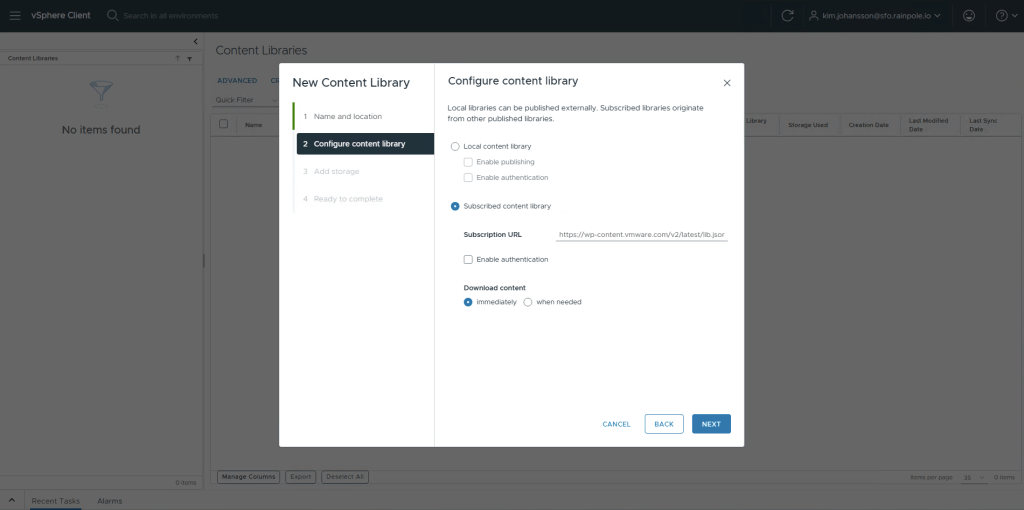Image resolution: width=1024 pixels, height=510 pixels.
Task: Click the sort arrow in Content Libraries panel
Action: [178, 59]
